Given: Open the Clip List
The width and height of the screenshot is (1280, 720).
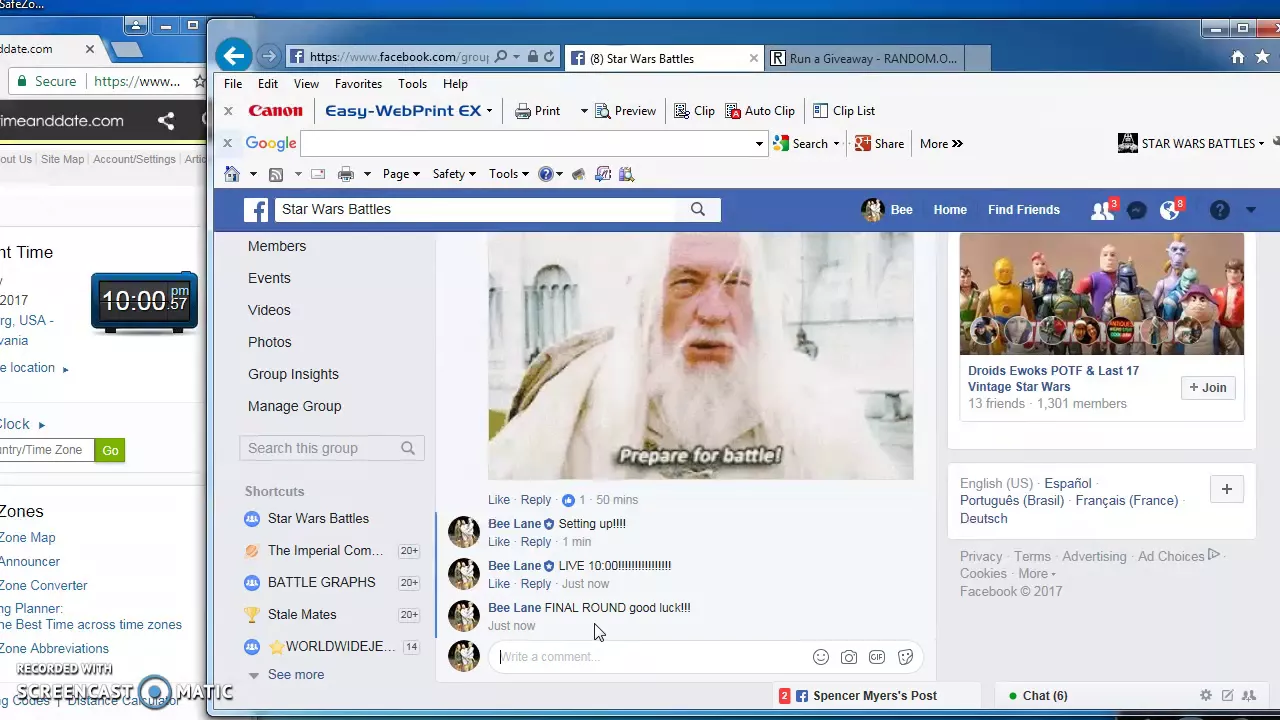Looking at the screenshot, I should [x=844, y=111].
